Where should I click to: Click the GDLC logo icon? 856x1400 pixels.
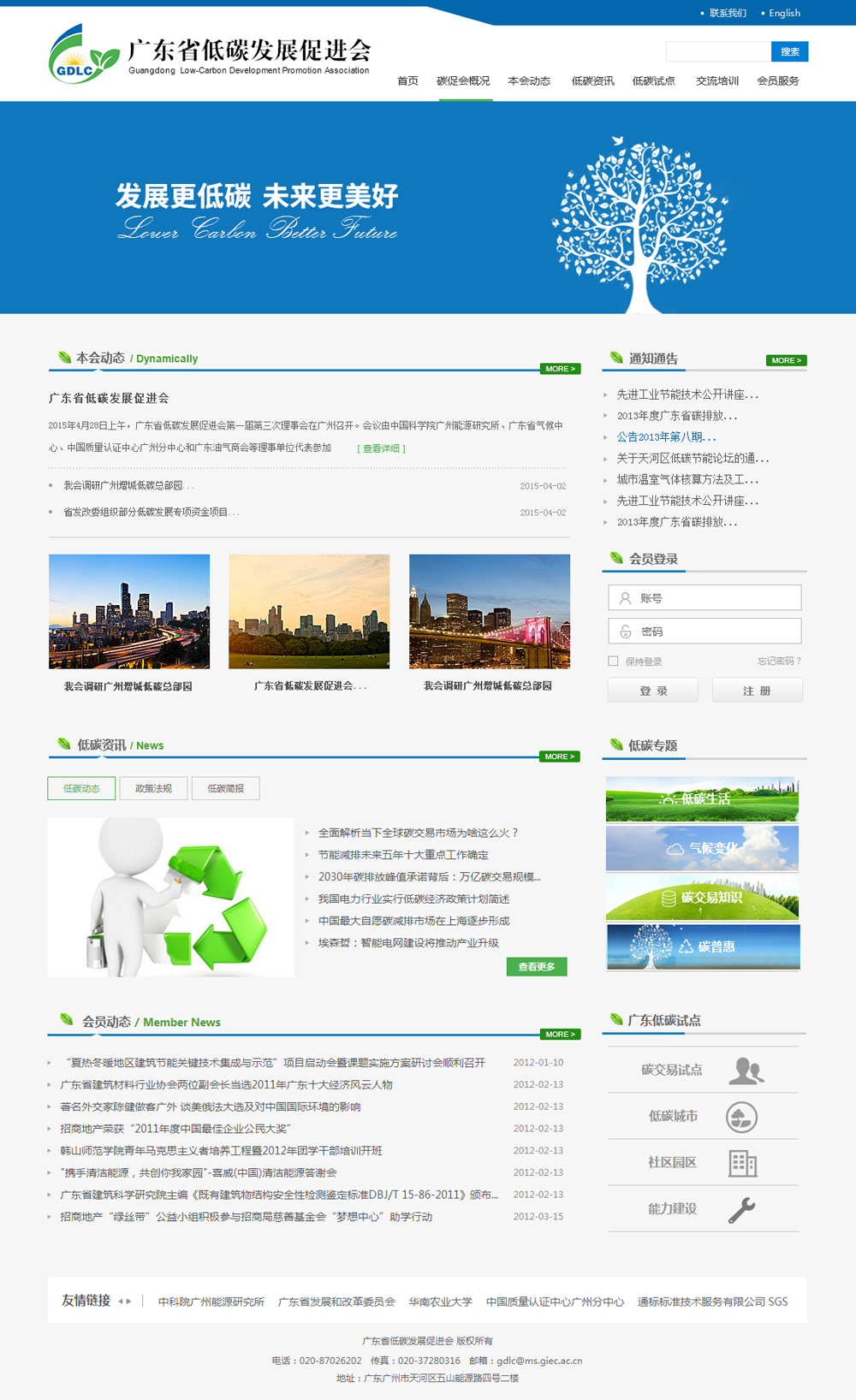point(83,55)
